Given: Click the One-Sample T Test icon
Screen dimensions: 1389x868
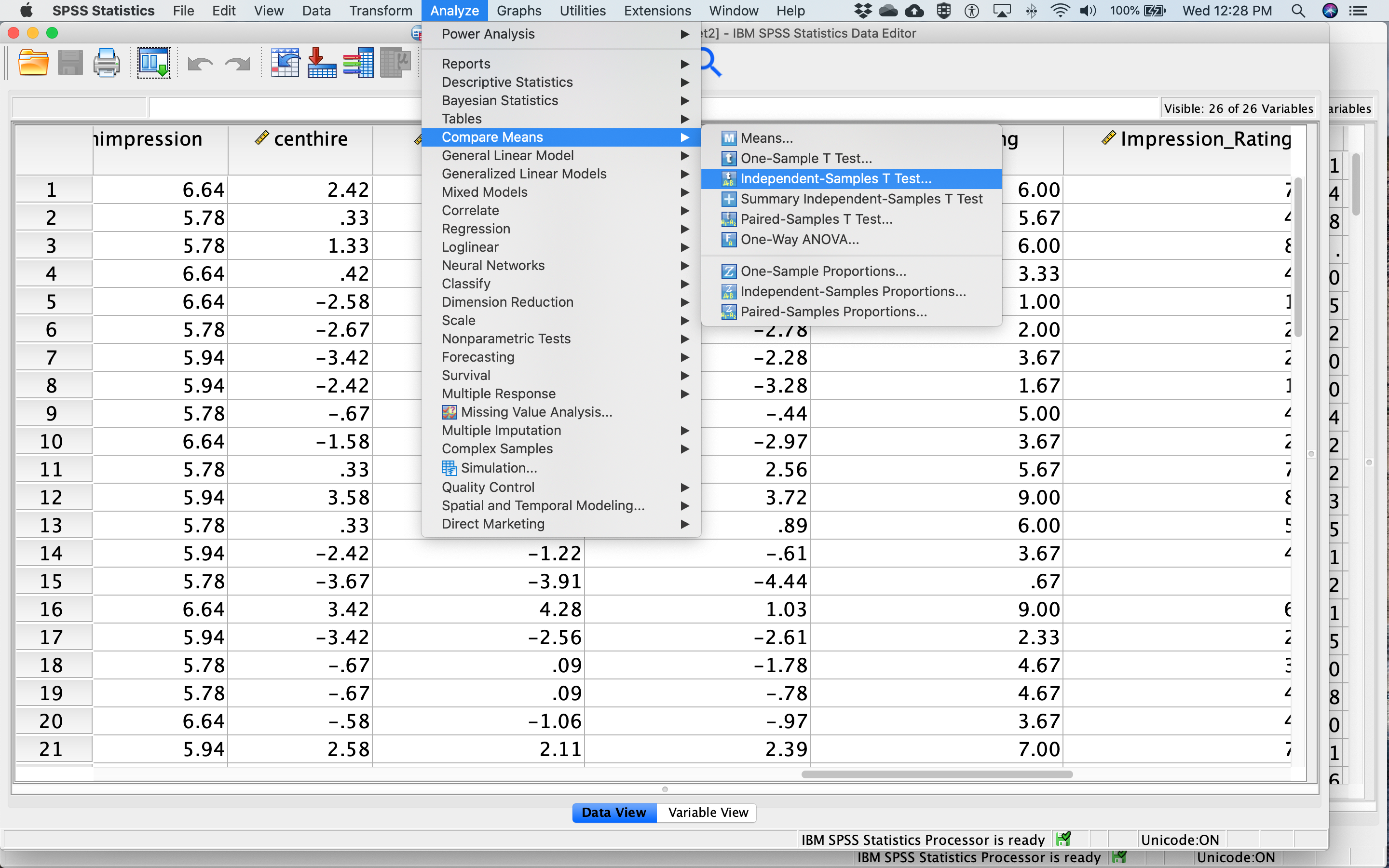Looking at the screenshot, I should (729, 159).
